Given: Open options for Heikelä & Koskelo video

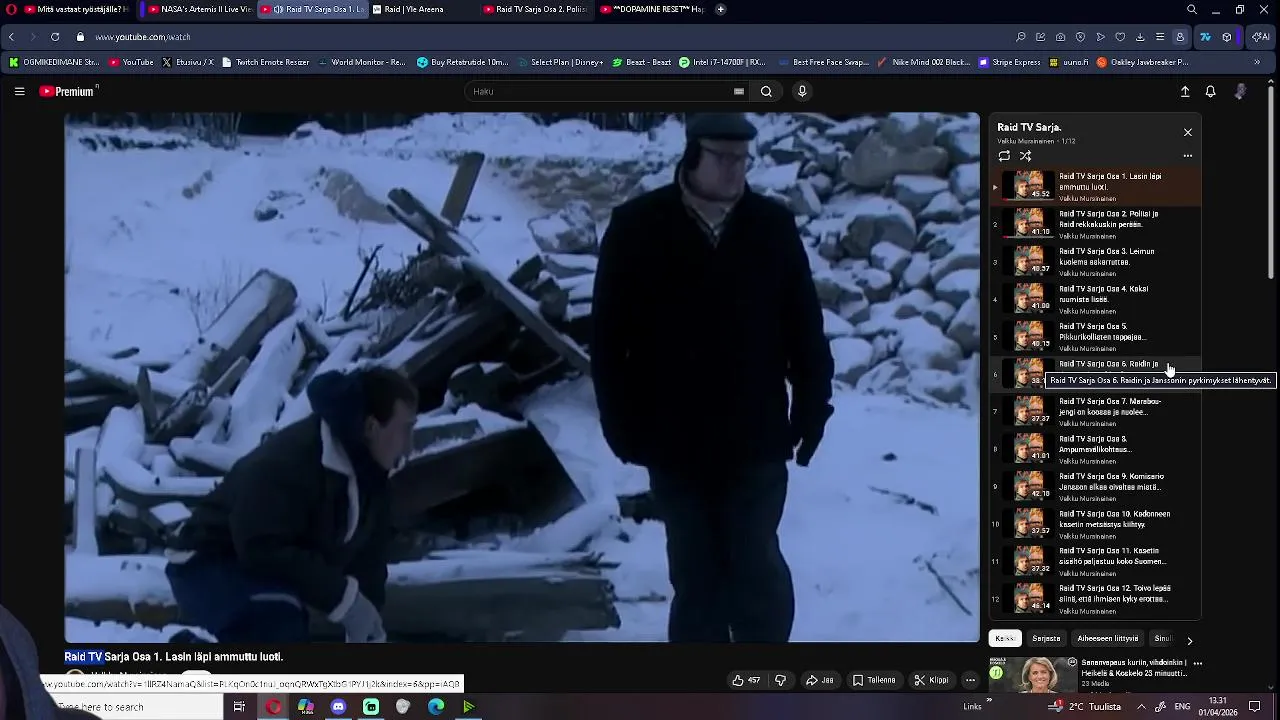Looking at the screenshot, I should point(1197,663).
